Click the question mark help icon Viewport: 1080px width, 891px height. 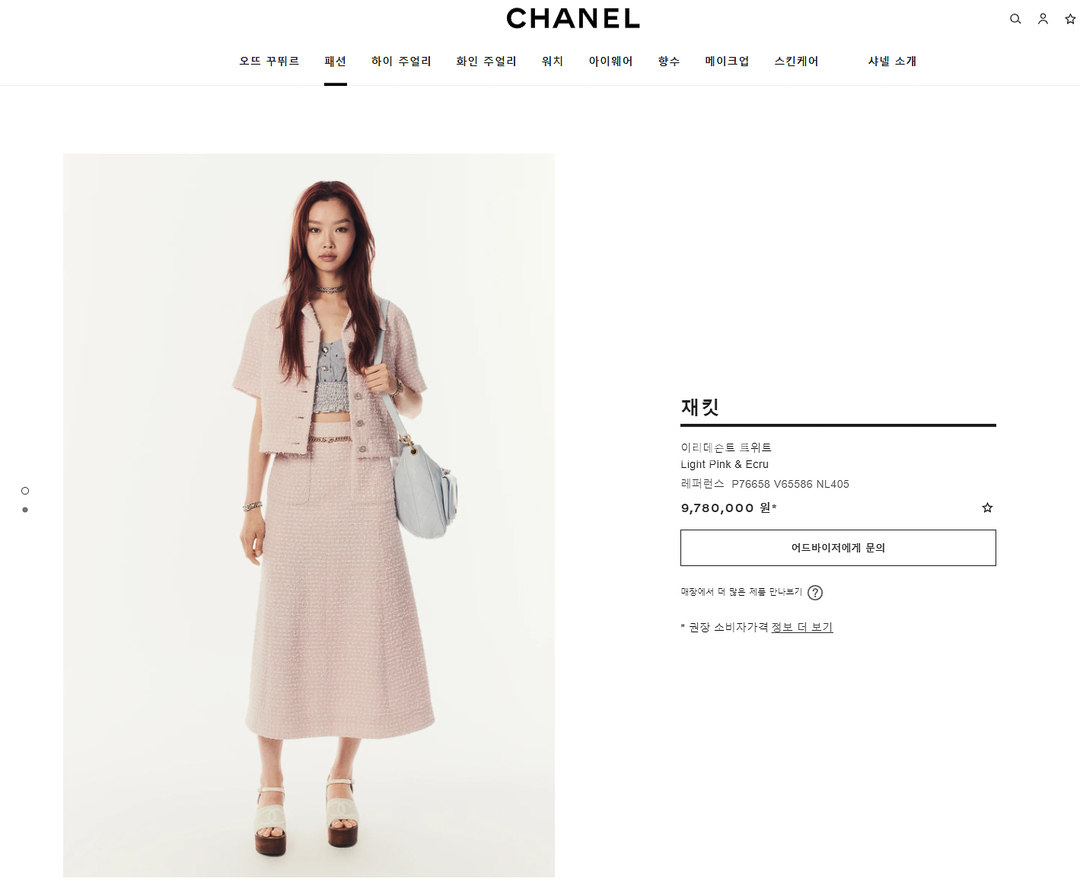pyautogui.click(x=815, y=592)
